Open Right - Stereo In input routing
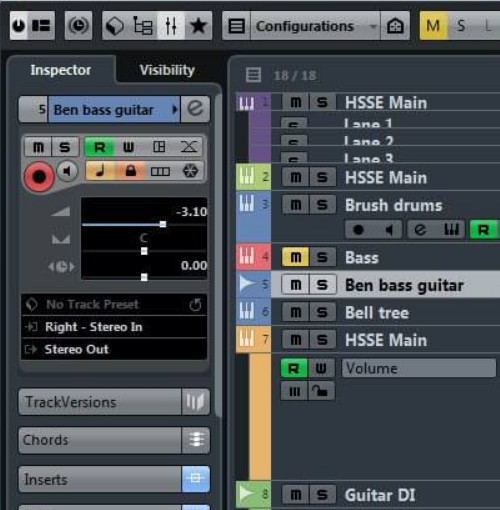 [x=114, y=327]
